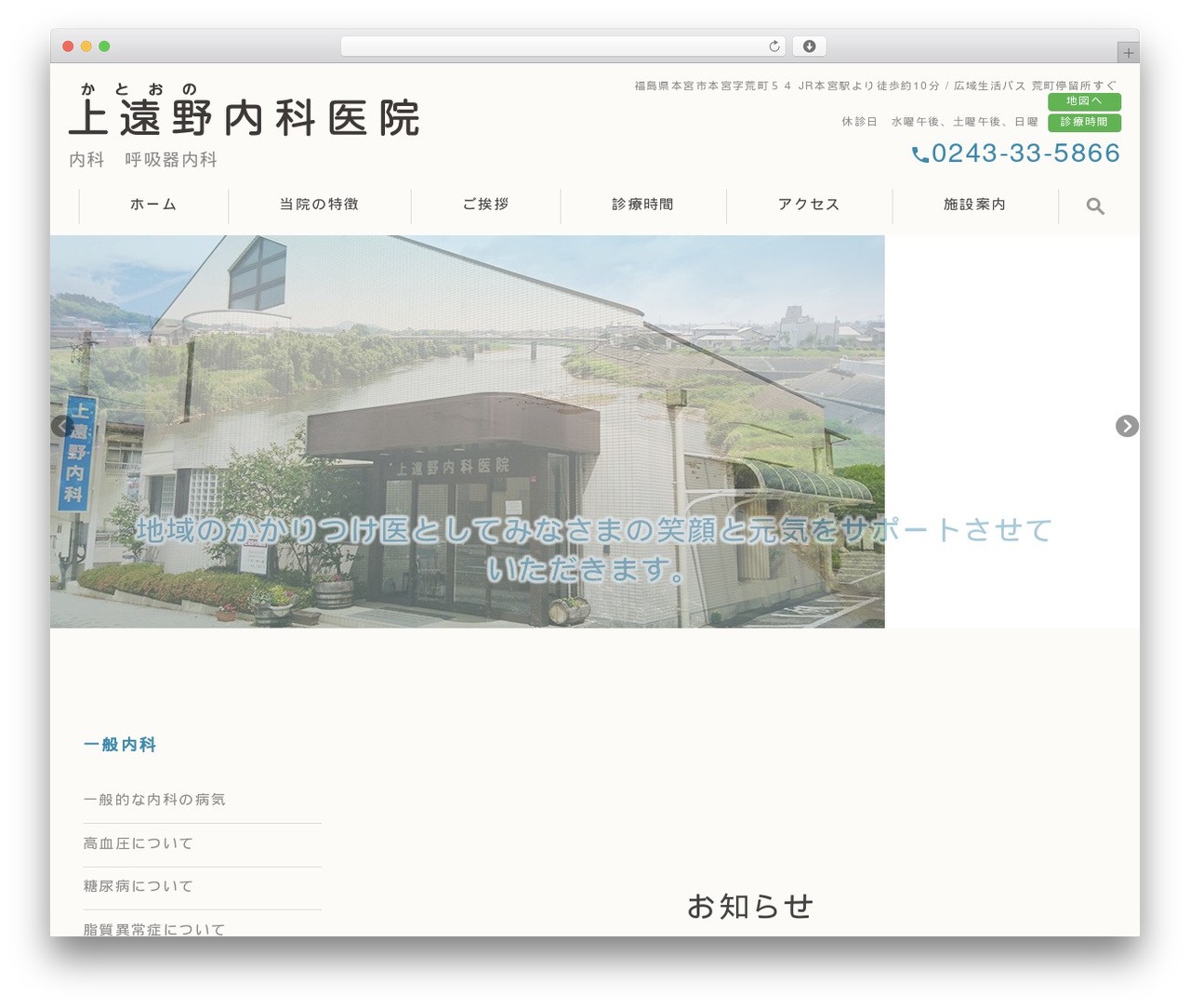
Task: Click the green 診療時間 button in header
Action: pyautogui.click(x=1084, y=123)
